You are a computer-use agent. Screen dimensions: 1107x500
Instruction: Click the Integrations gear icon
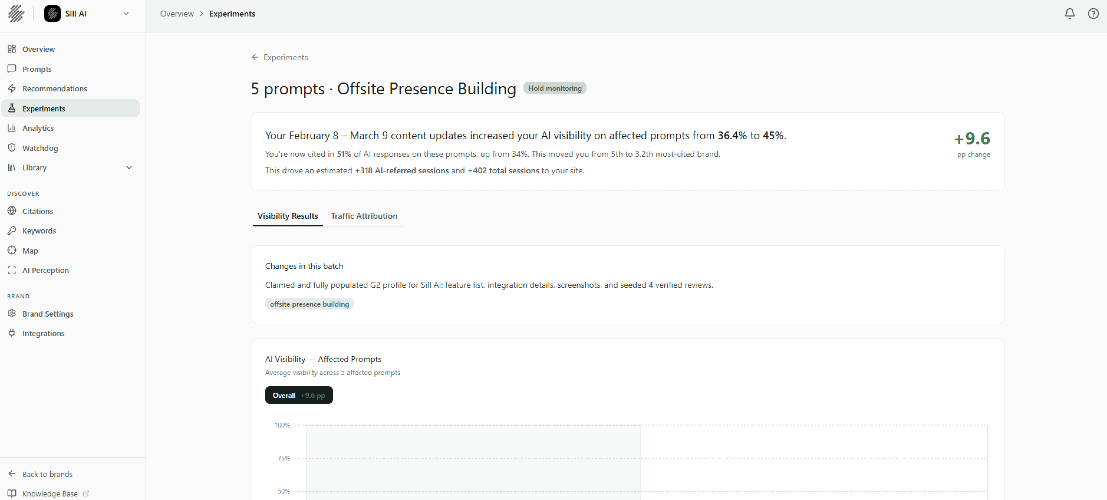12,333
